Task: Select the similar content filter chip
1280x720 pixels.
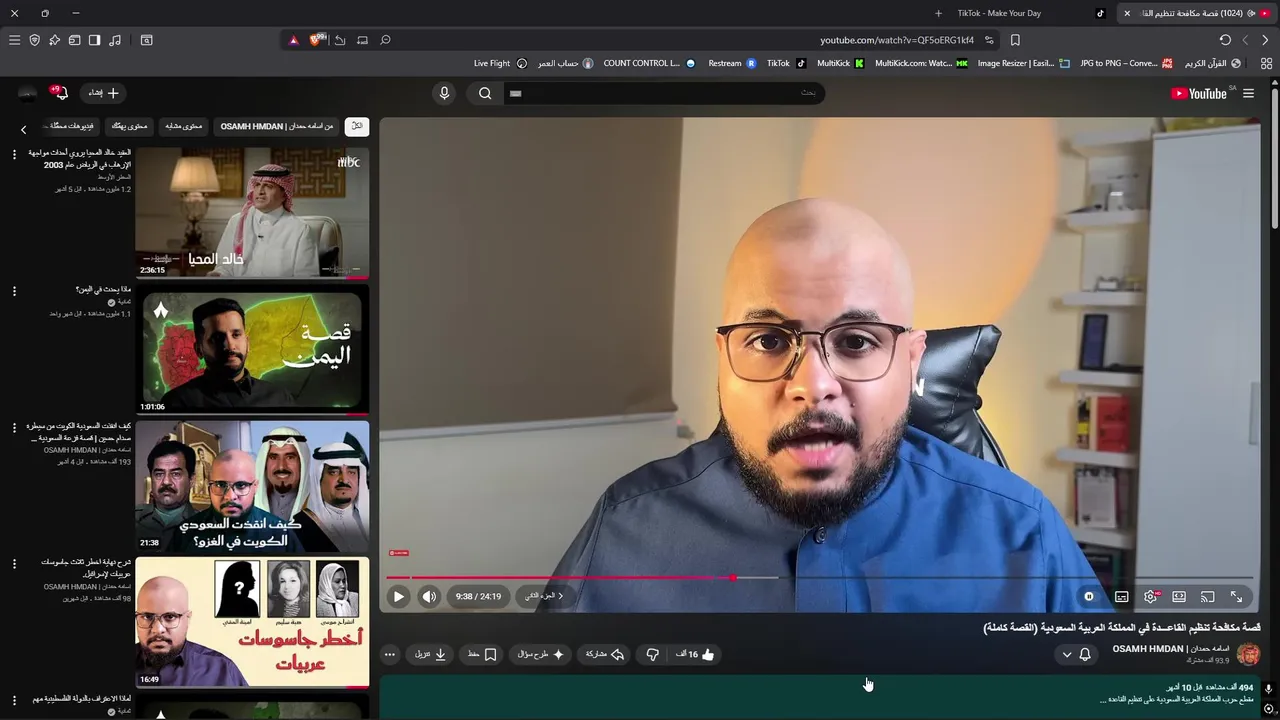Action: click(184, 126)
